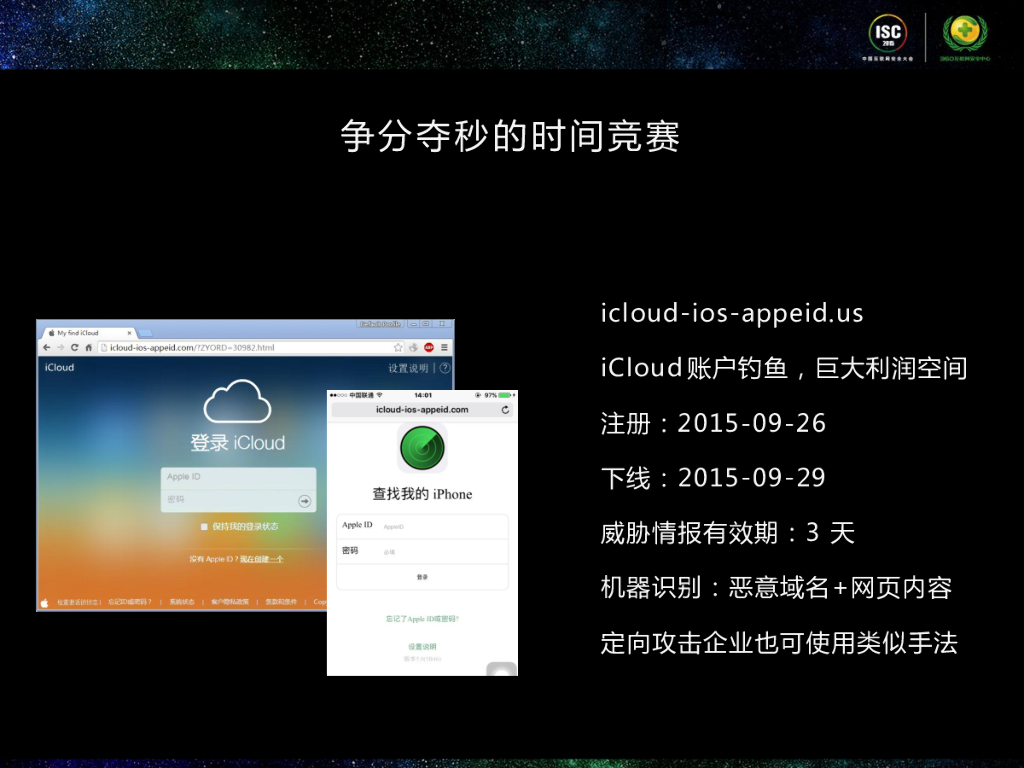Click the 条款和条件 footer link
Viewport: 1024px width, 768px height.
point(281,602)
